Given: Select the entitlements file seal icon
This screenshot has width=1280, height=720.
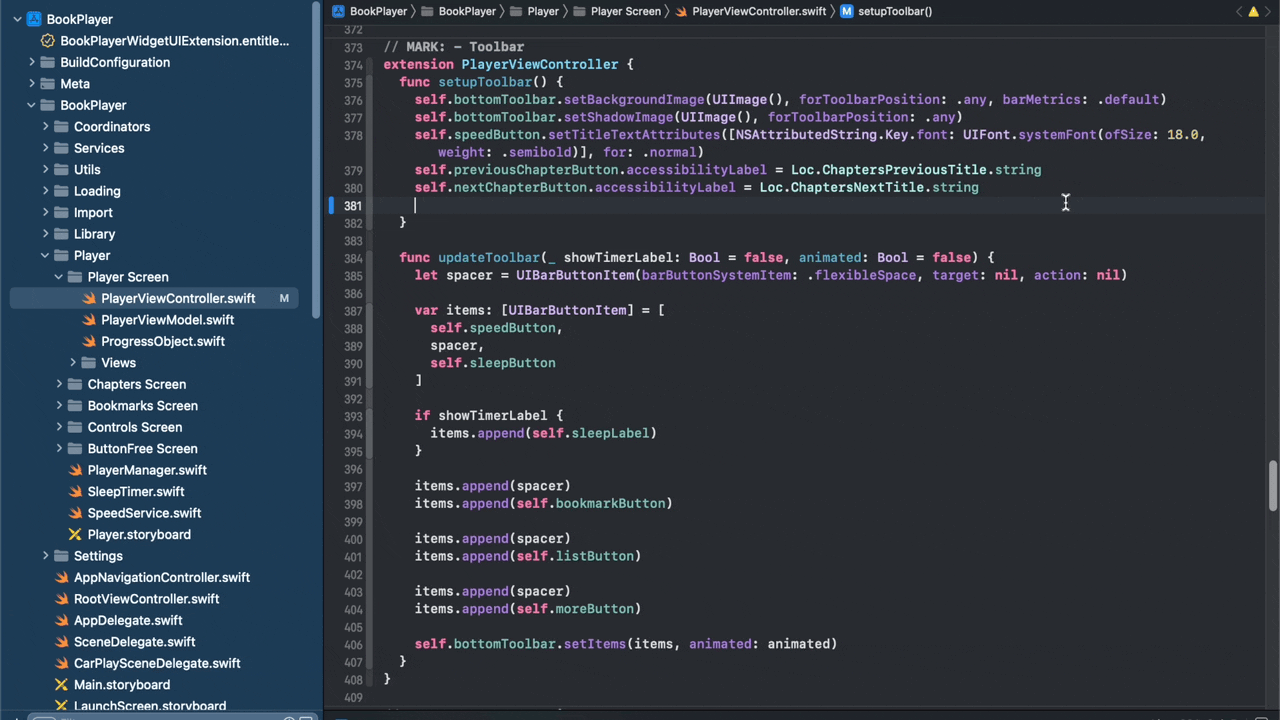Looking at the screenshot, I should point(47,41).
